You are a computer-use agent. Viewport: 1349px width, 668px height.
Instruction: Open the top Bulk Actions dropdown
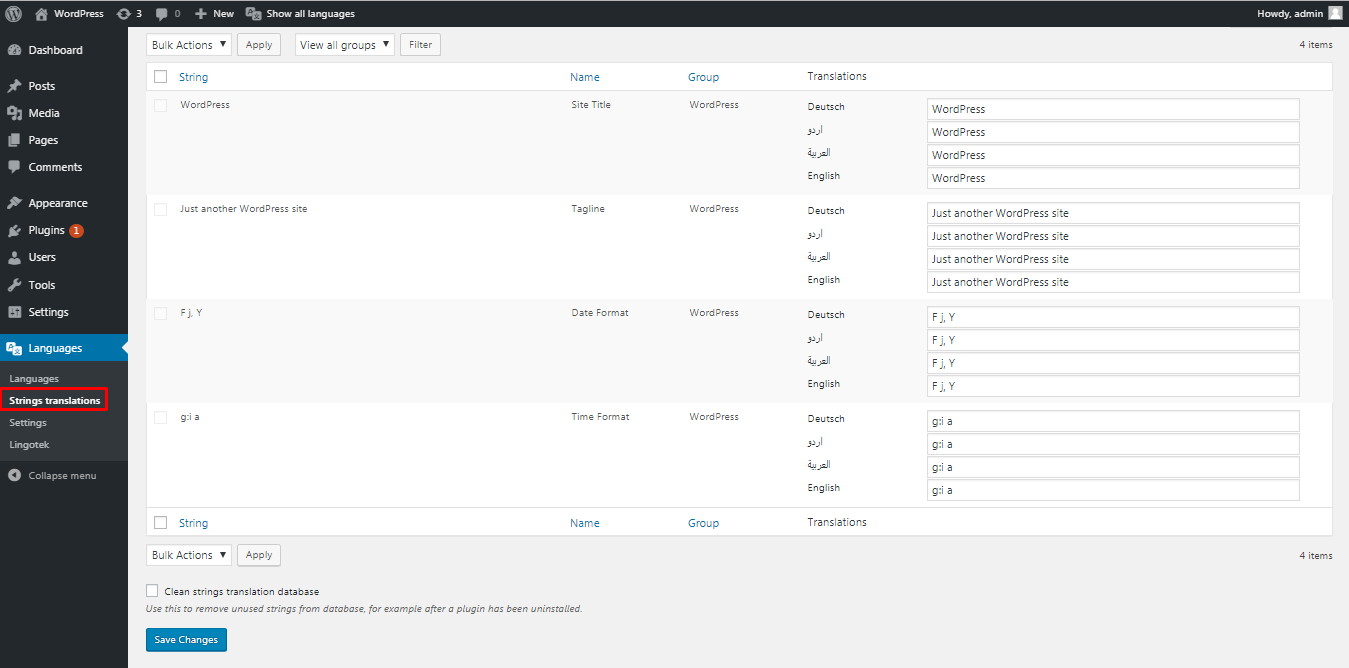(x=189, y=45)
